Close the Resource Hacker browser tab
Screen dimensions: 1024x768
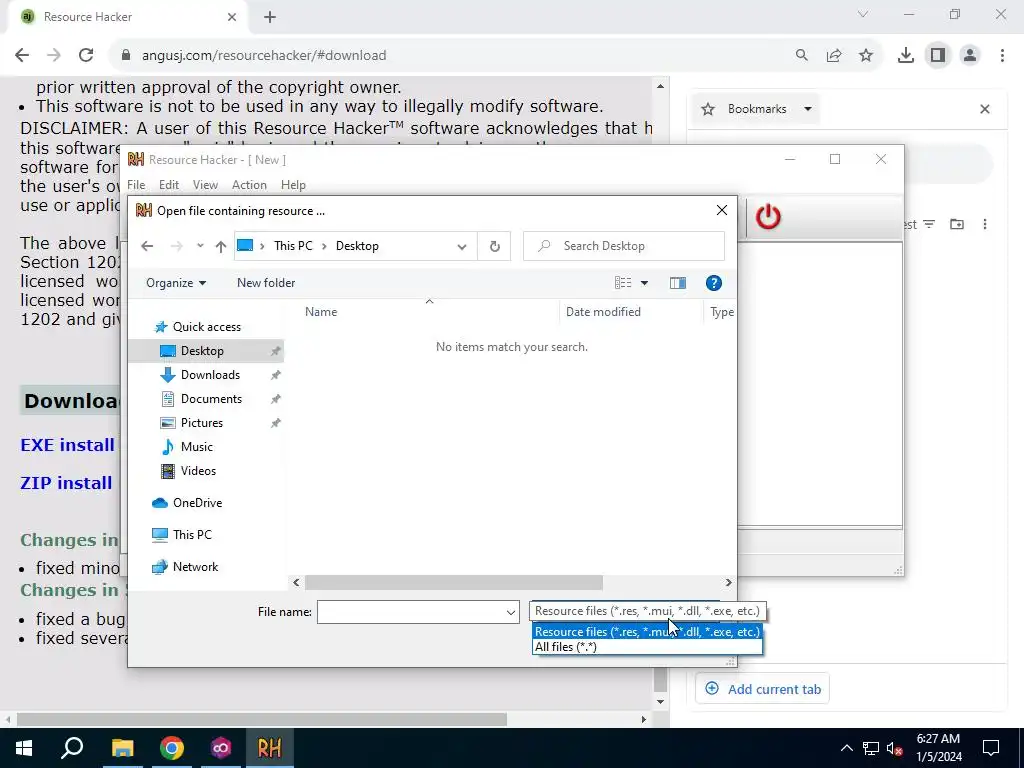pos(232,17)
